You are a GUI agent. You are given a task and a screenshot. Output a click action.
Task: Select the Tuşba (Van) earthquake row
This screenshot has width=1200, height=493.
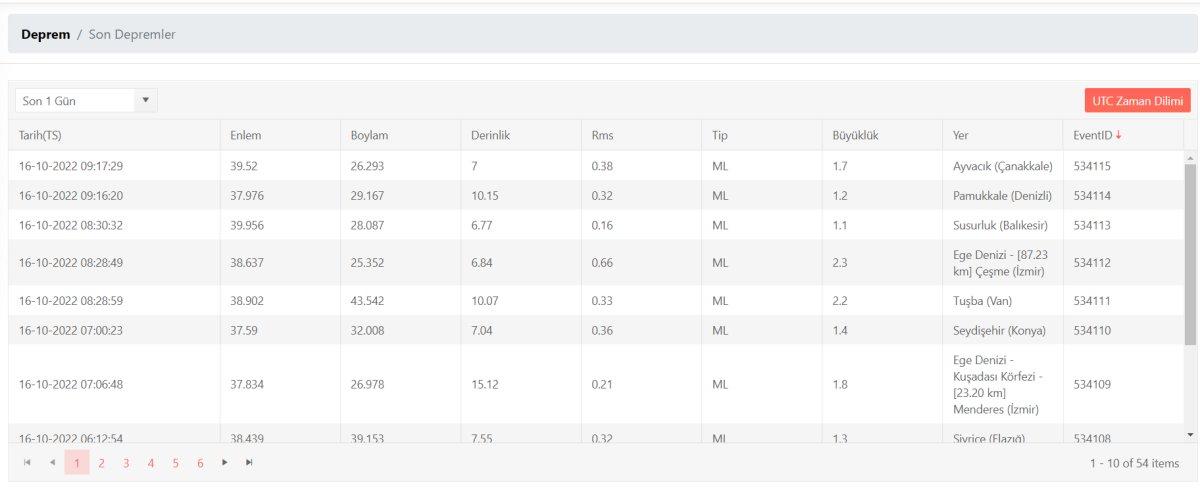[x=600, y=300]
